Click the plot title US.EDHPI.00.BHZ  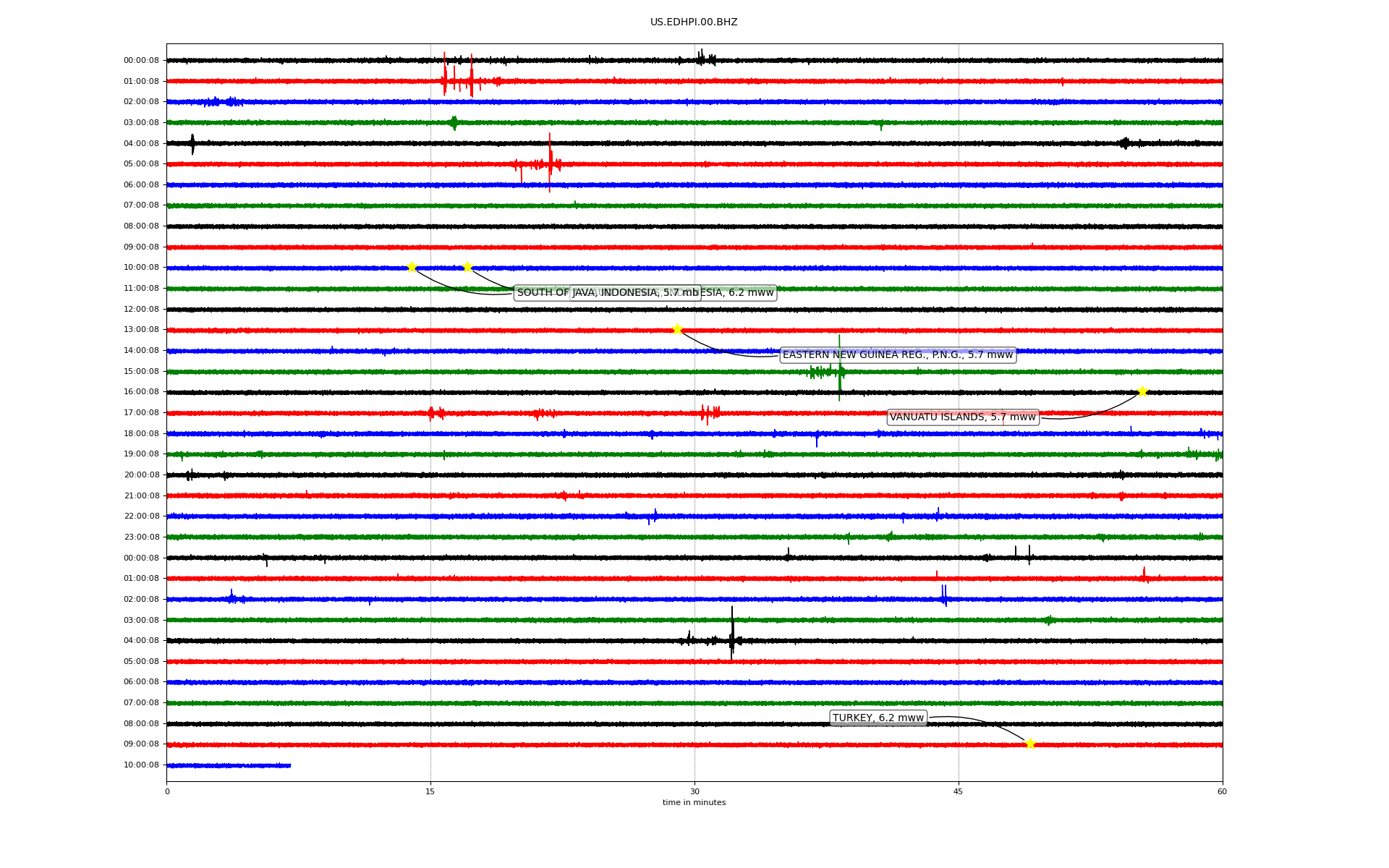pos(694,22)
